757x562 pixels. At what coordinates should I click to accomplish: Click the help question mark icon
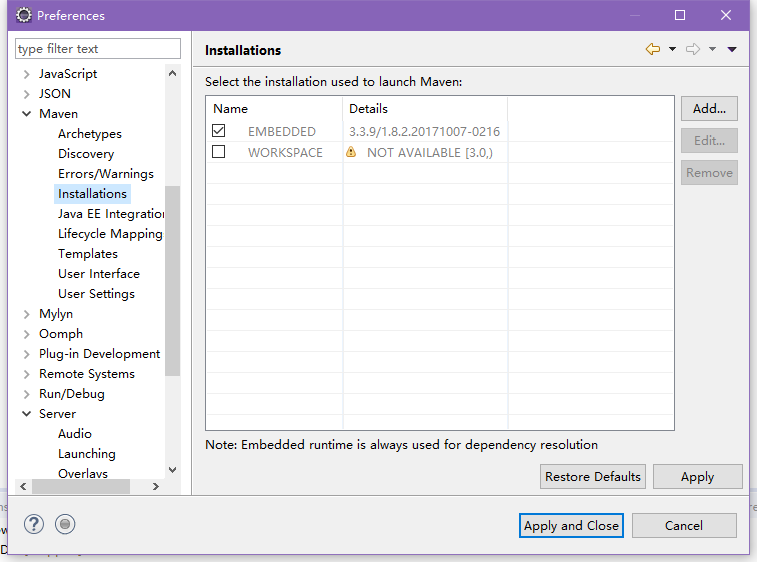coord(34,524)
